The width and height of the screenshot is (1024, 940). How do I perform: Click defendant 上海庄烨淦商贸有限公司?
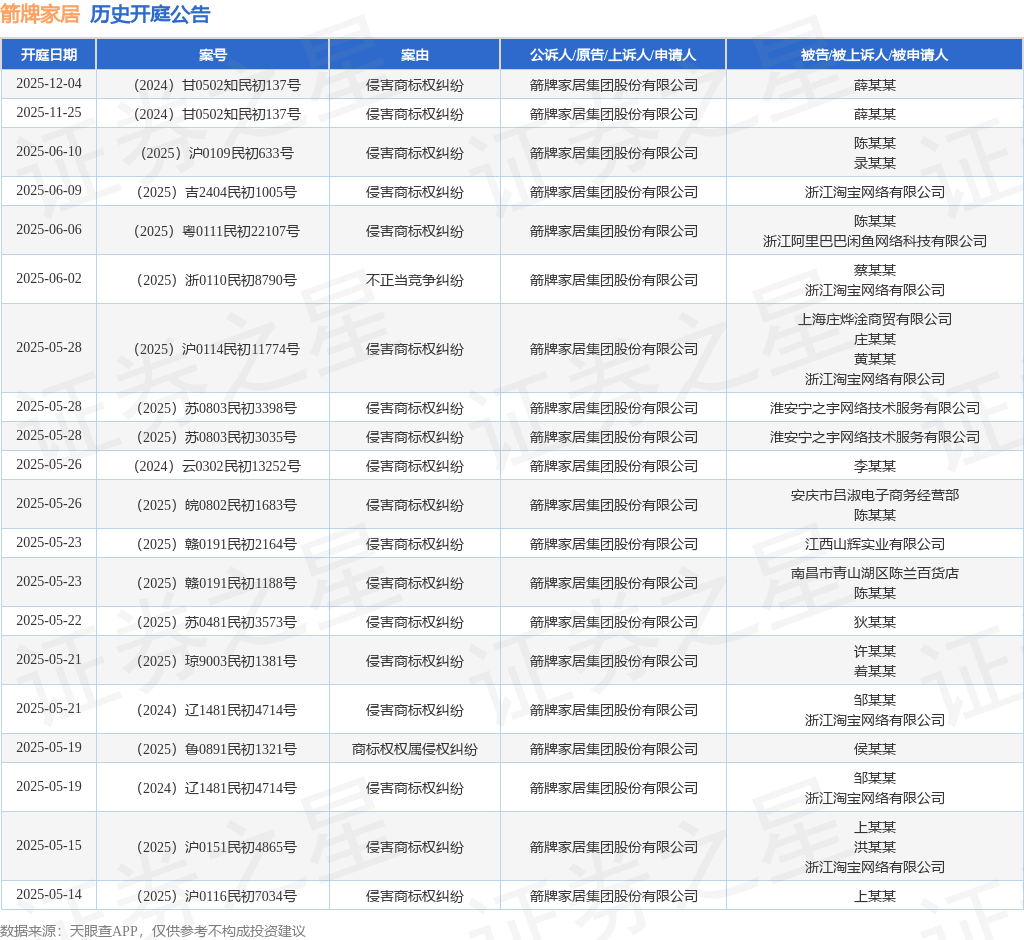[x=874, y=319]
